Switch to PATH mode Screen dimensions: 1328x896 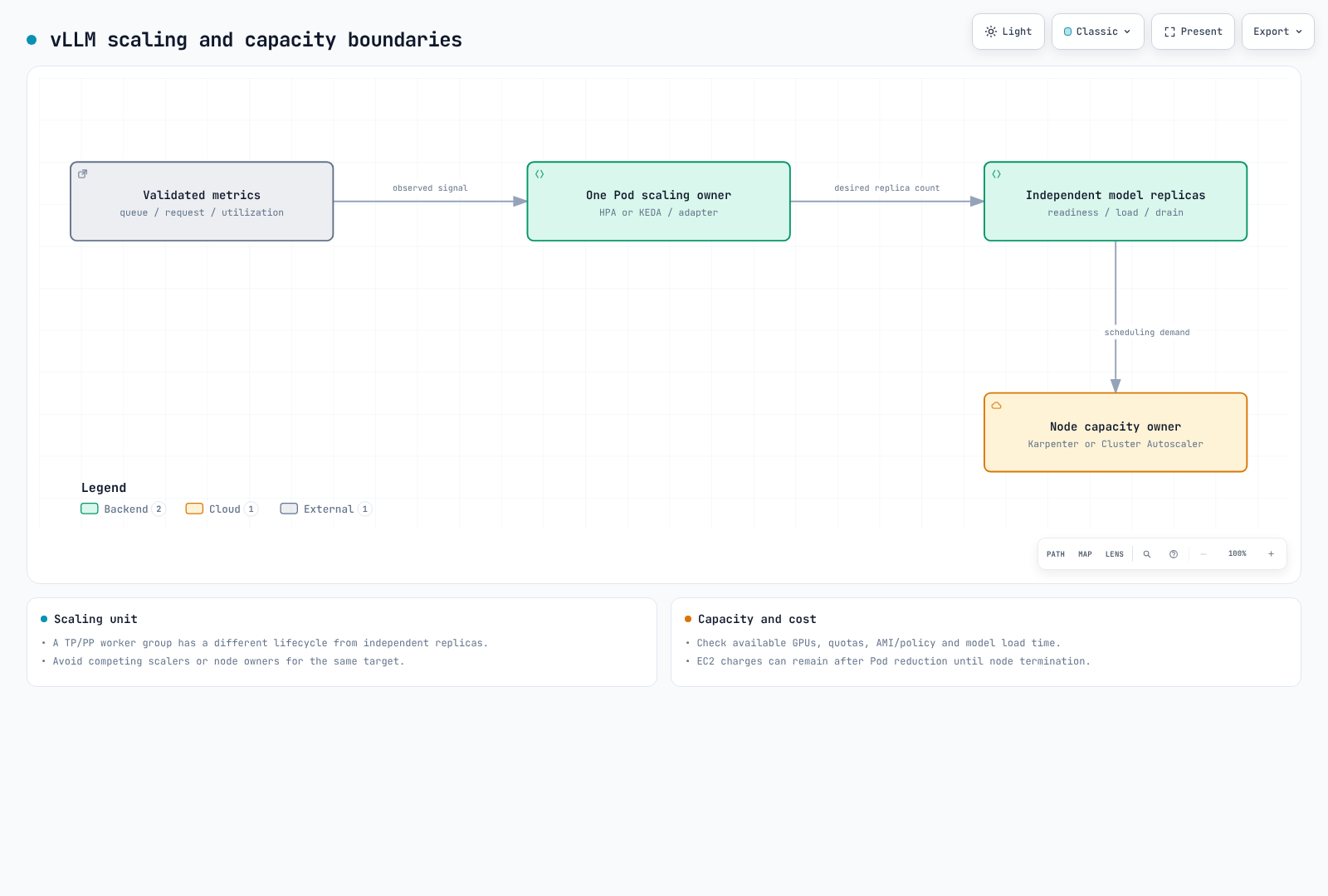[x=1056, y=554]
